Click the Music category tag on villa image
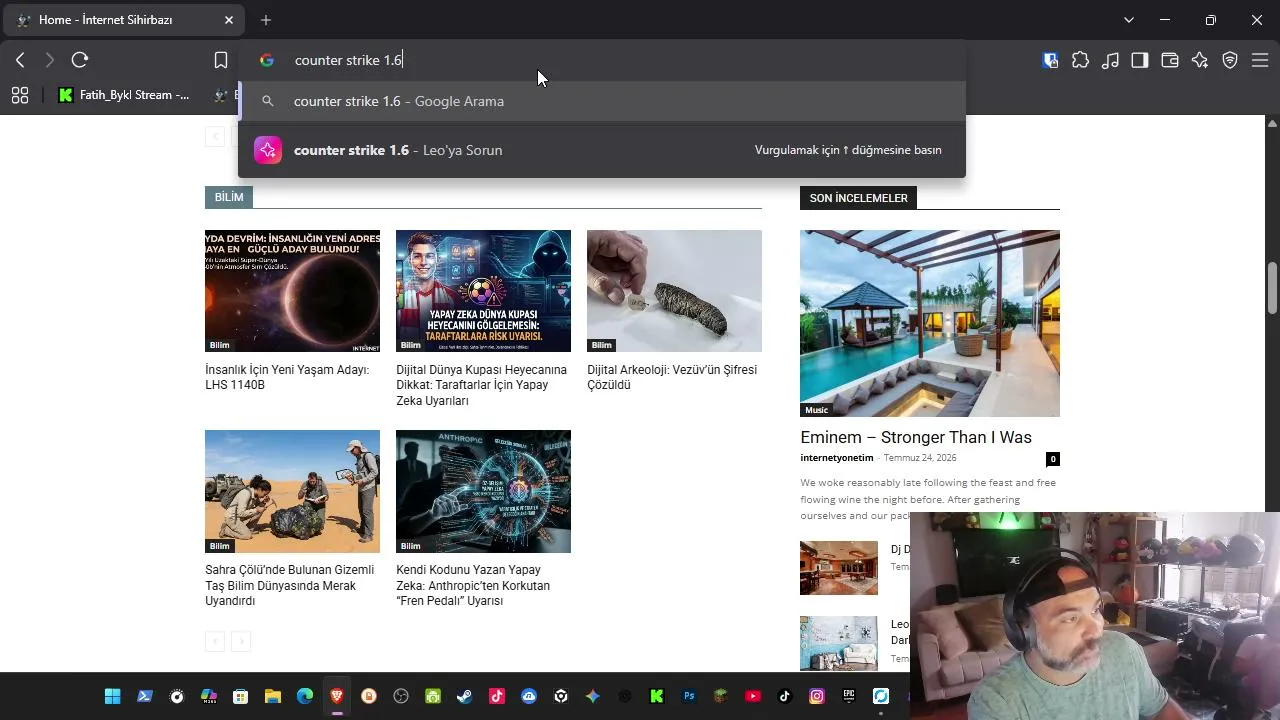This screenshot has width=1280, height=720. pos(817,410)
